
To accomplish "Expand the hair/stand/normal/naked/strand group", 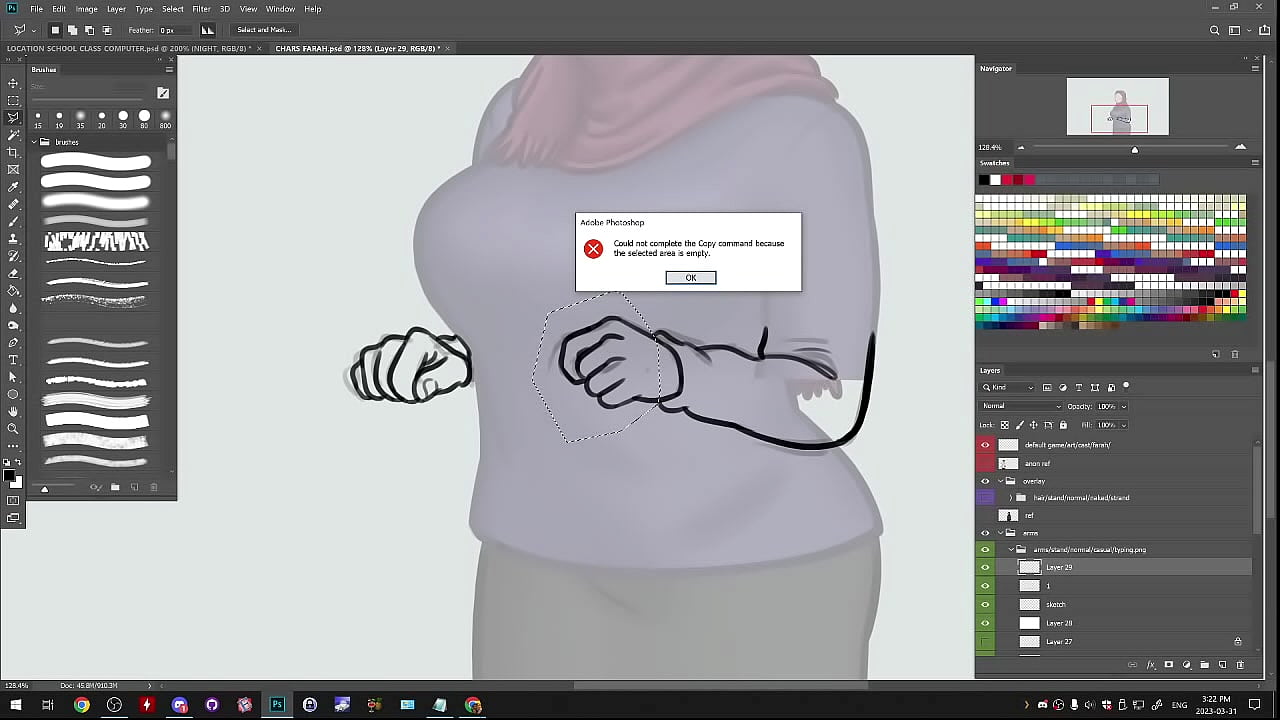I will point(1010,498).
